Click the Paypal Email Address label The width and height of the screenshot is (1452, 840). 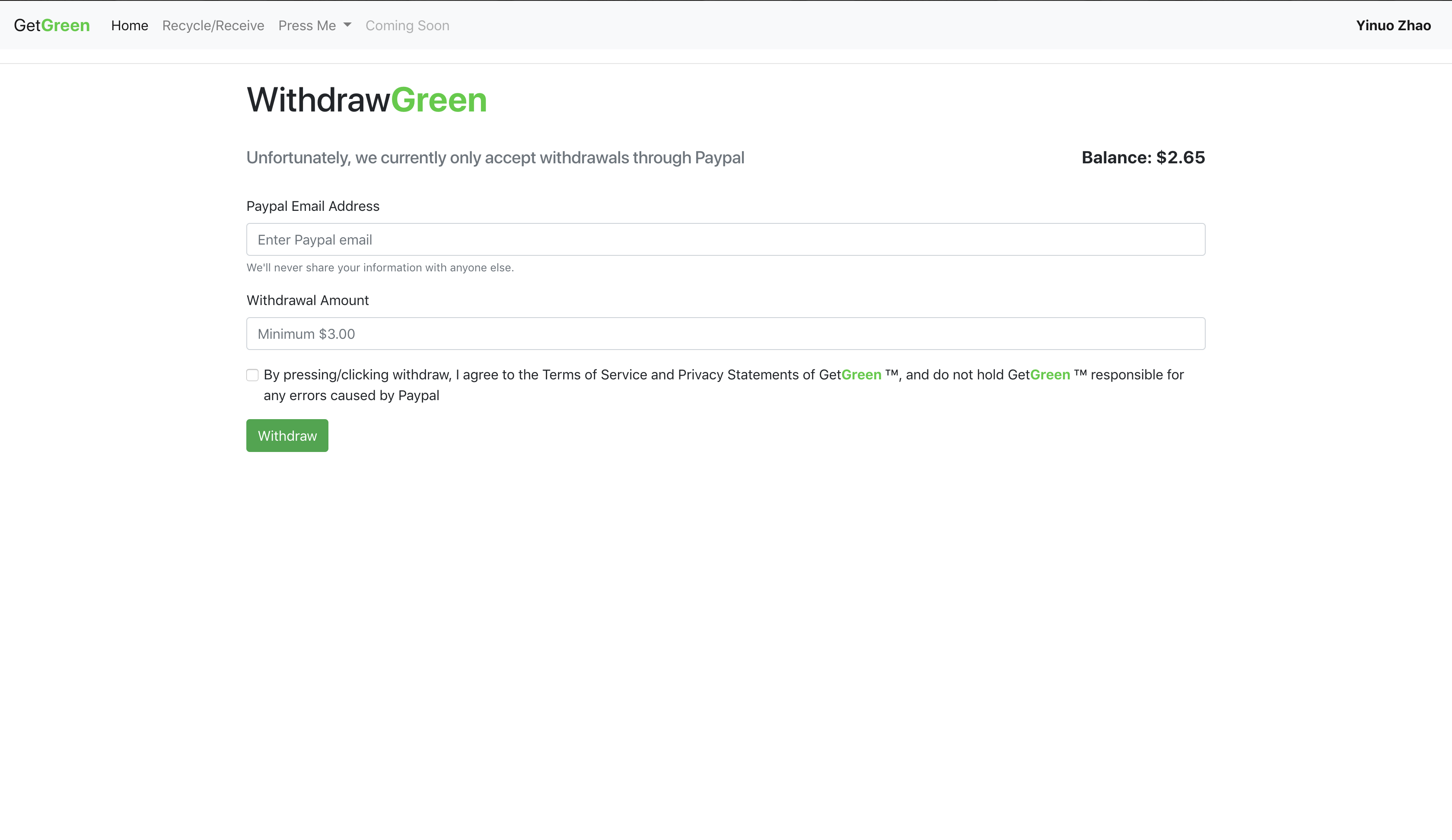pos(313,206)
